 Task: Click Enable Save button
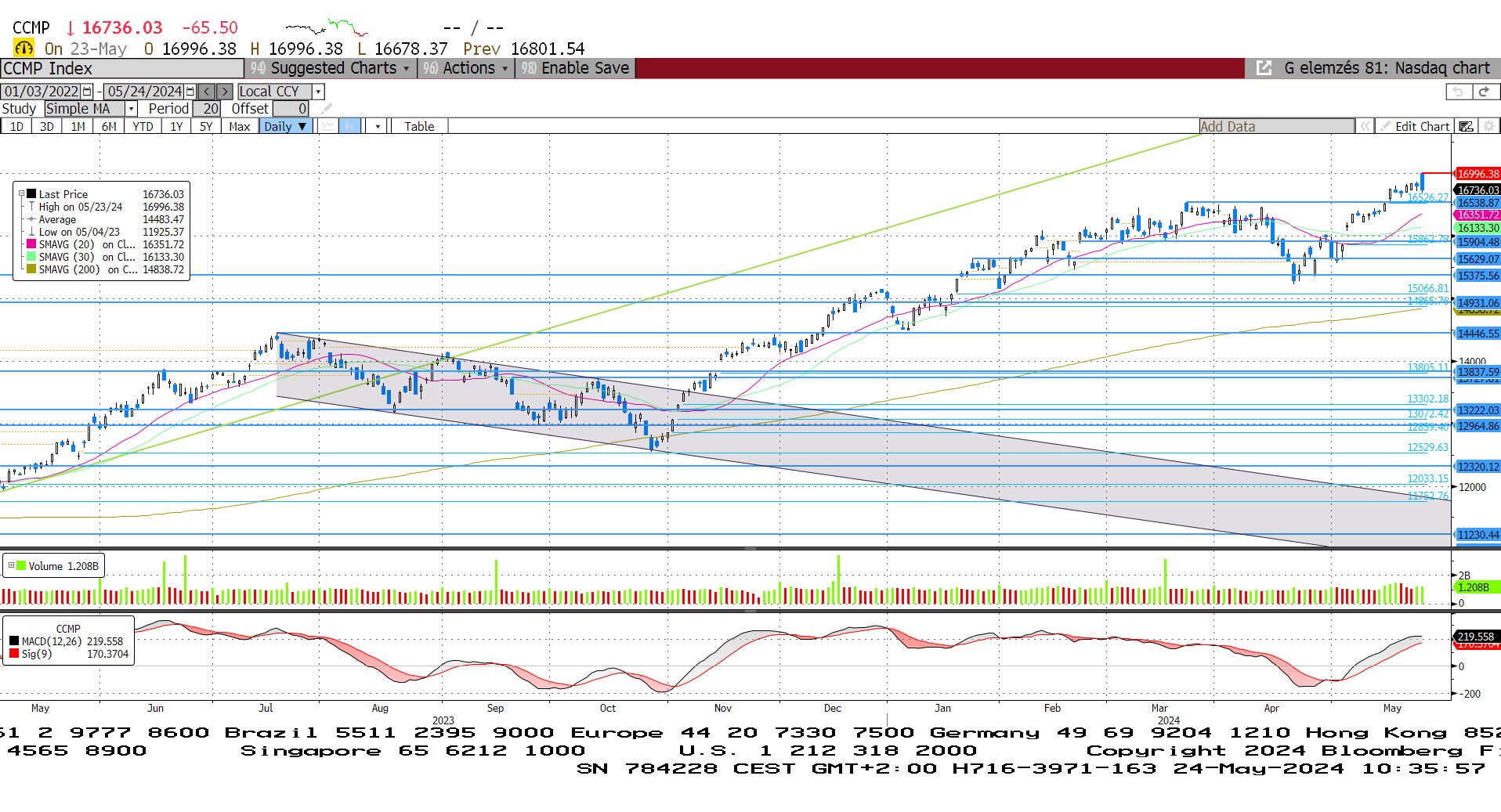pyautogui.click(x=576, y=68)
